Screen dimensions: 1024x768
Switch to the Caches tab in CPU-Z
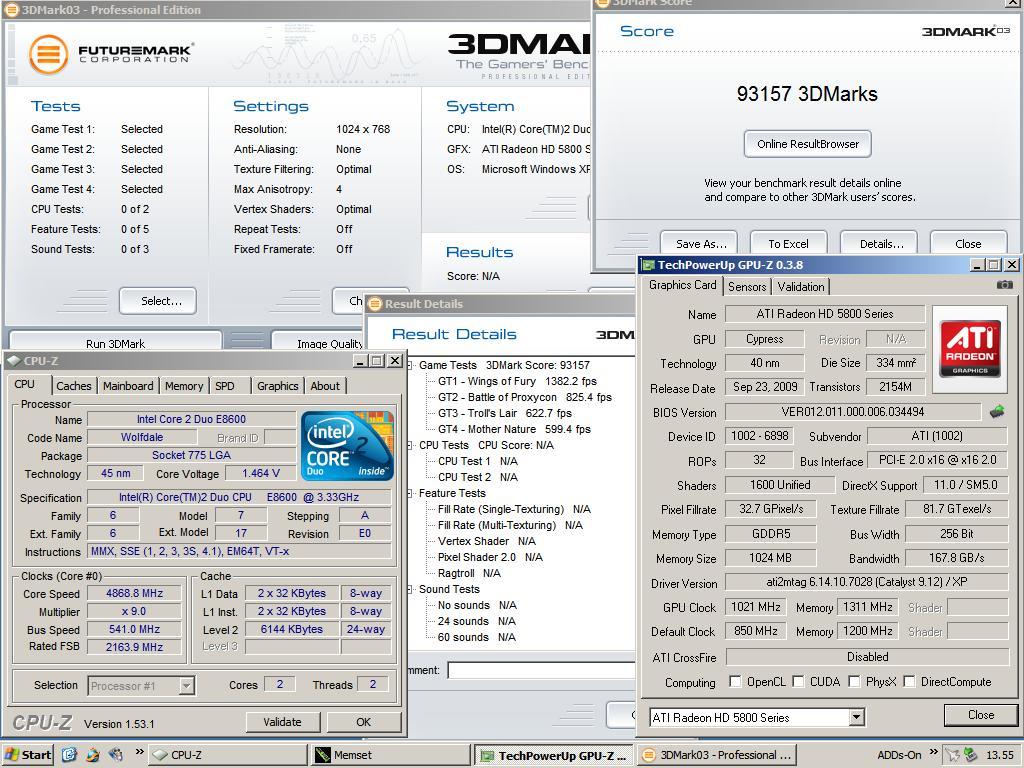click(74, 386)
